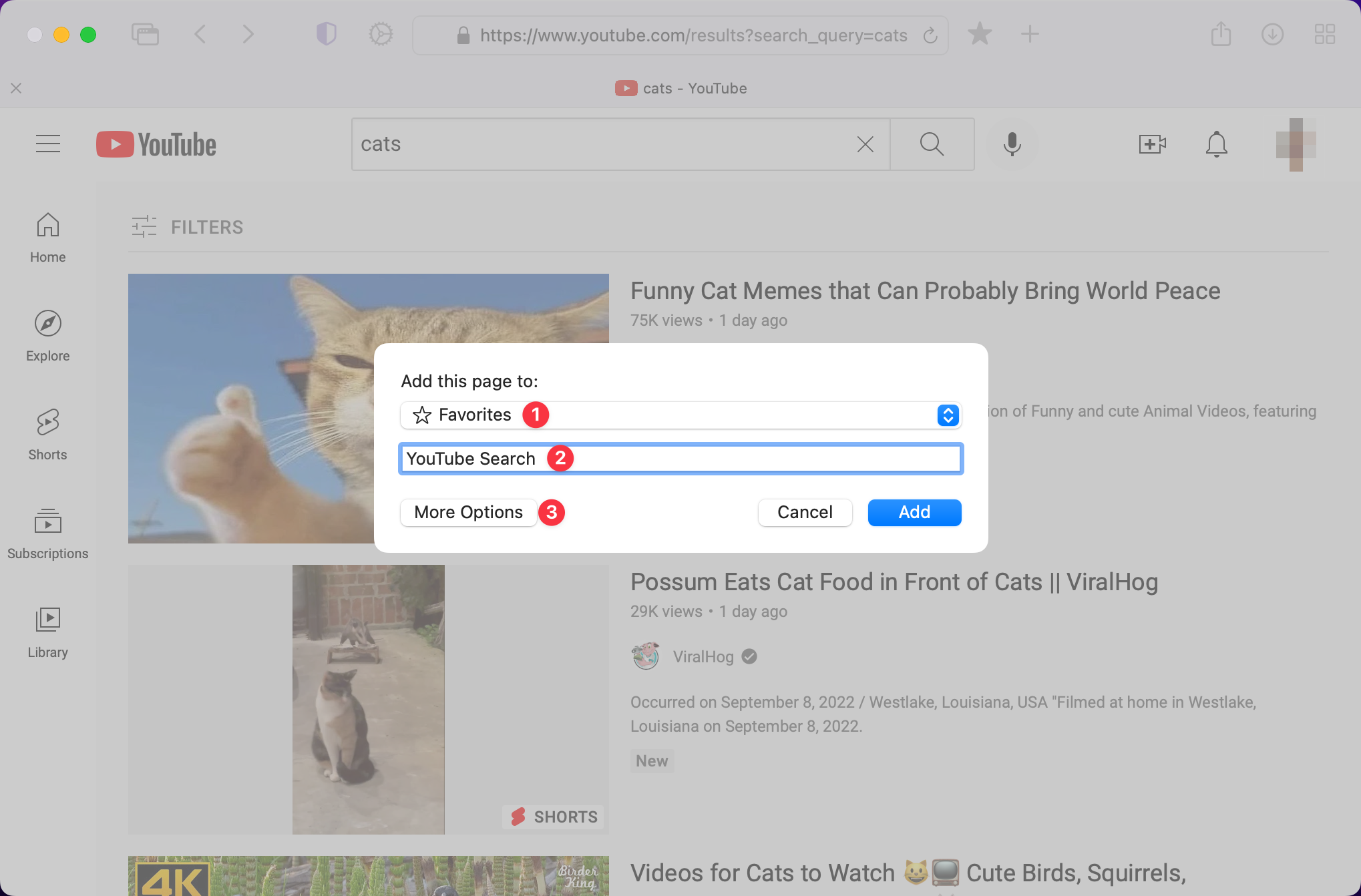The image size is (1361, 896).
Task: Open Safari's tab overview grid
Action: click(x=1325, y=34)
